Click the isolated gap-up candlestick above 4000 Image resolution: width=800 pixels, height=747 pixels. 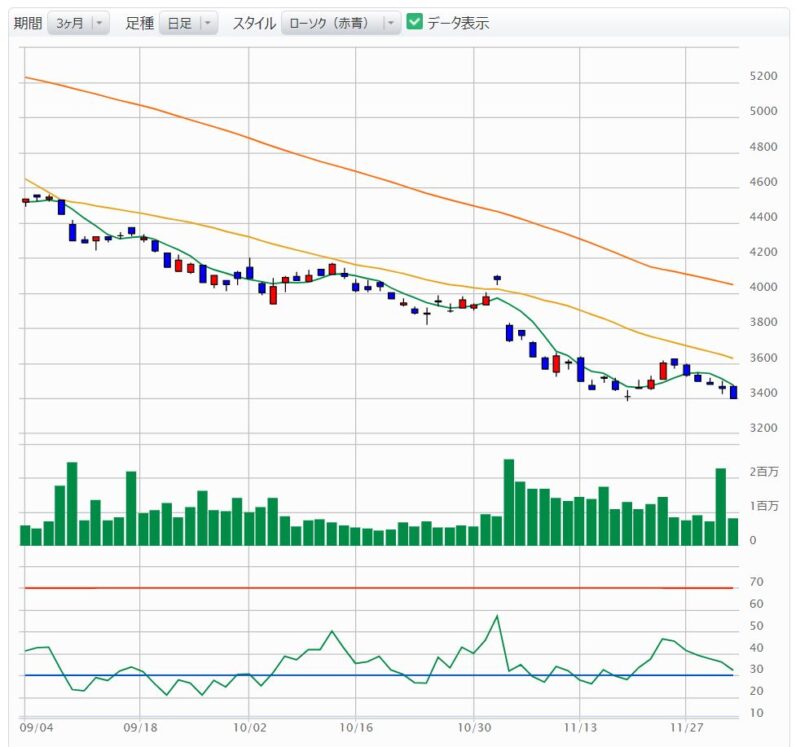tap(497, 279)
